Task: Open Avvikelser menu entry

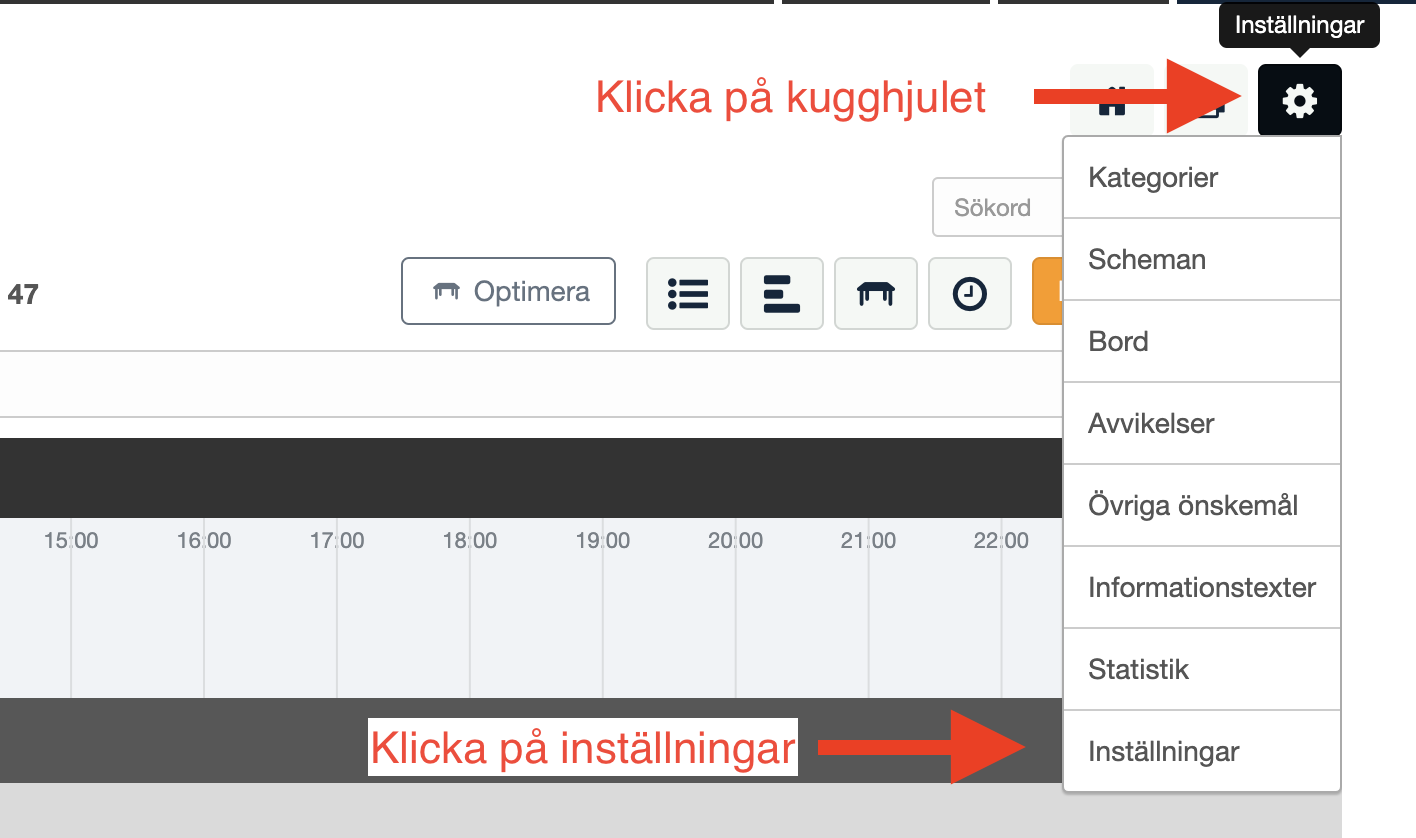Action: click(x=1202, y=424)
